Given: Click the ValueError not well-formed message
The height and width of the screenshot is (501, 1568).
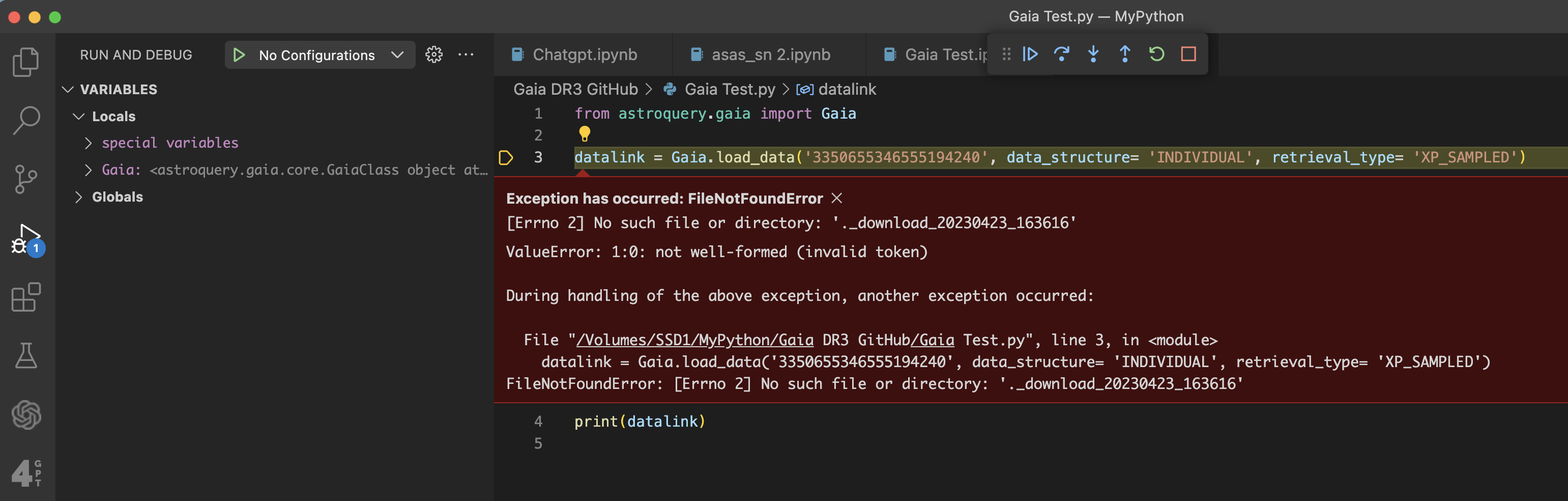Looking at the screenshot, I should [x=717, y=252].
